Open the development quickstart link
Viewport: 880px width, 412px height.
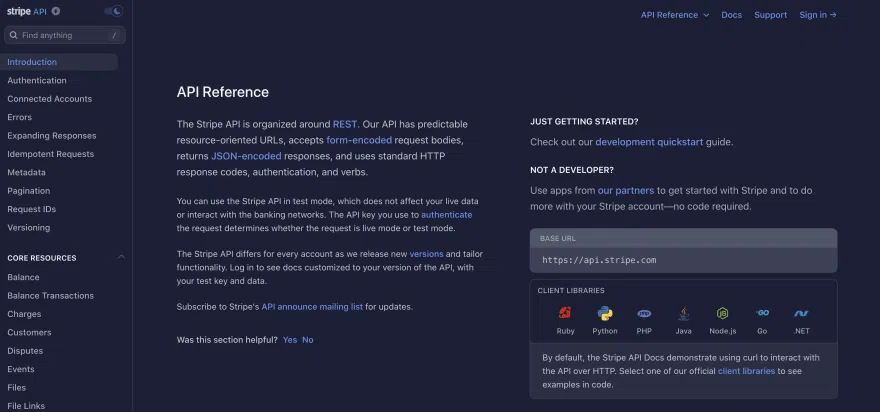click(x=649, y=143)
